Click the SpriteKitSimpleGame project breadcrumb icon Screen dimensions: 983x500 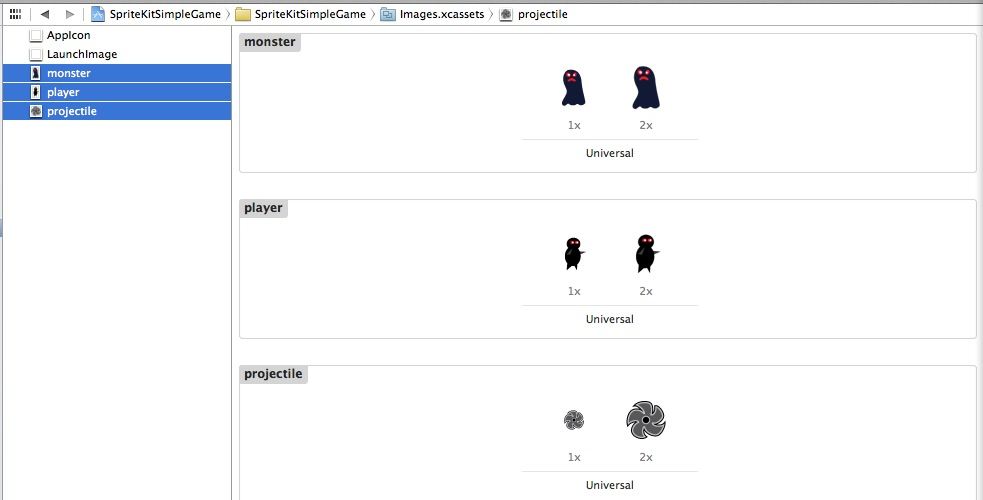pyautogui.click(x=98, y=14)
